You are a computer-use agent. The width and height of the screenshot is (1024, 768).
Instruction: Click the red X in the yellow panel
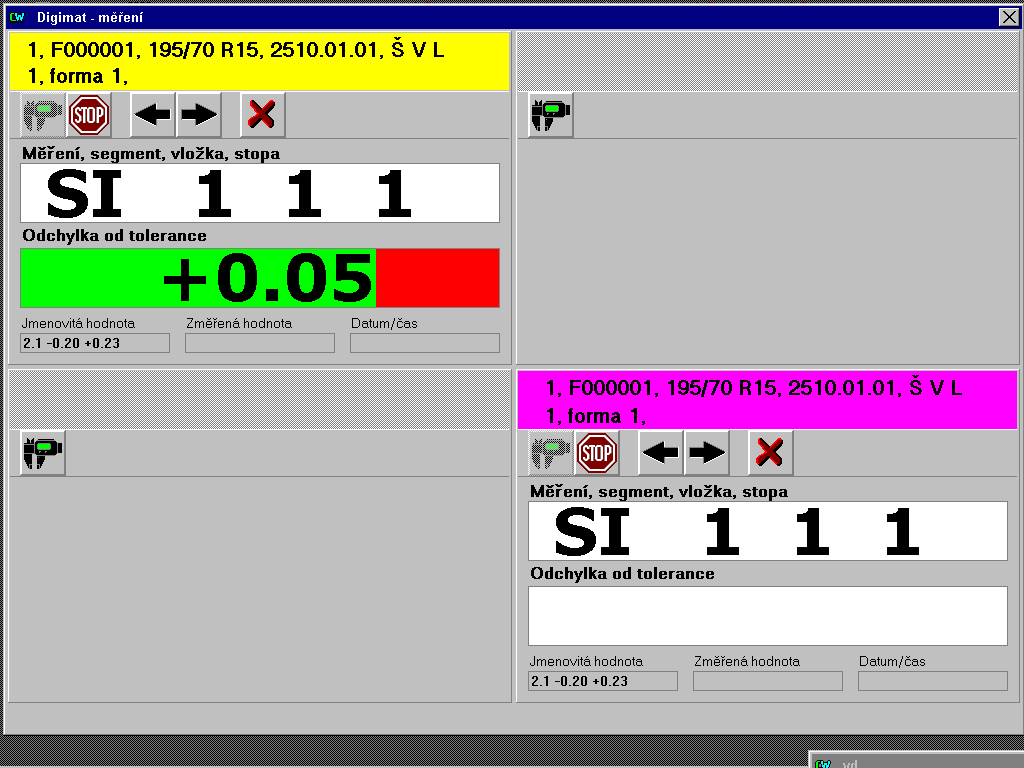click(x=262, y=115)
